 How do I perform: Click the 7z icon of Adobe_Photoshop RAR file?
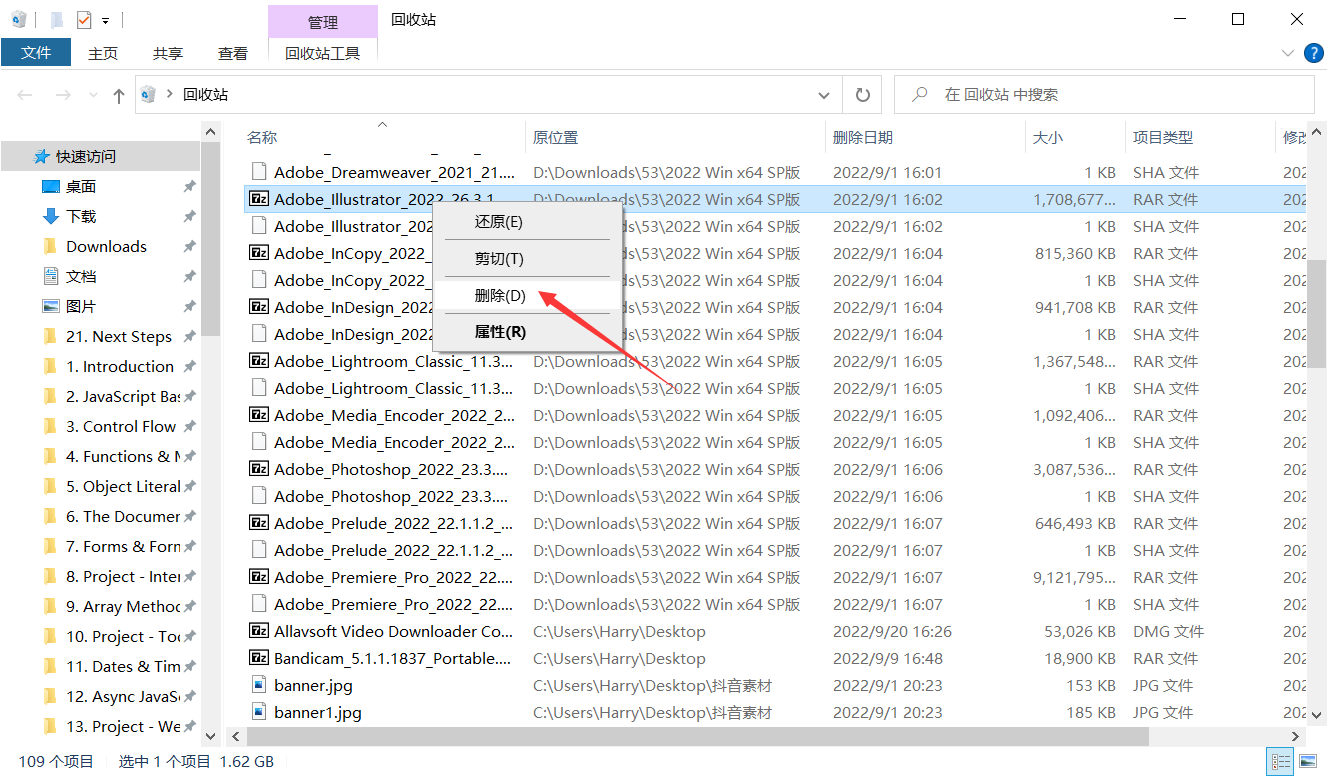pyautogui.click(x=259, y=469)
